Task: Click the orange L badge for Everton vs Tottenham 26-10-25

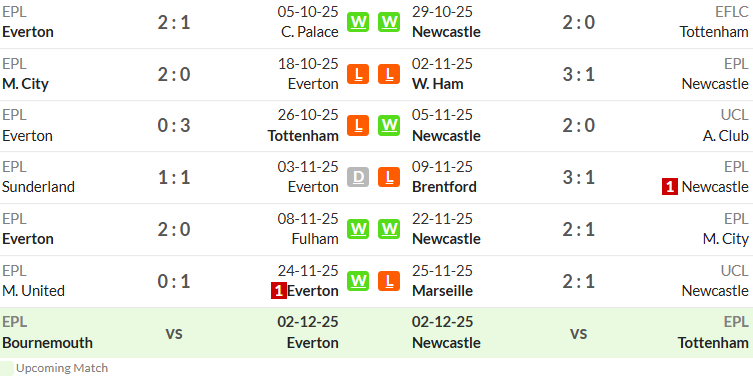Action: click(x=358, y=125)
